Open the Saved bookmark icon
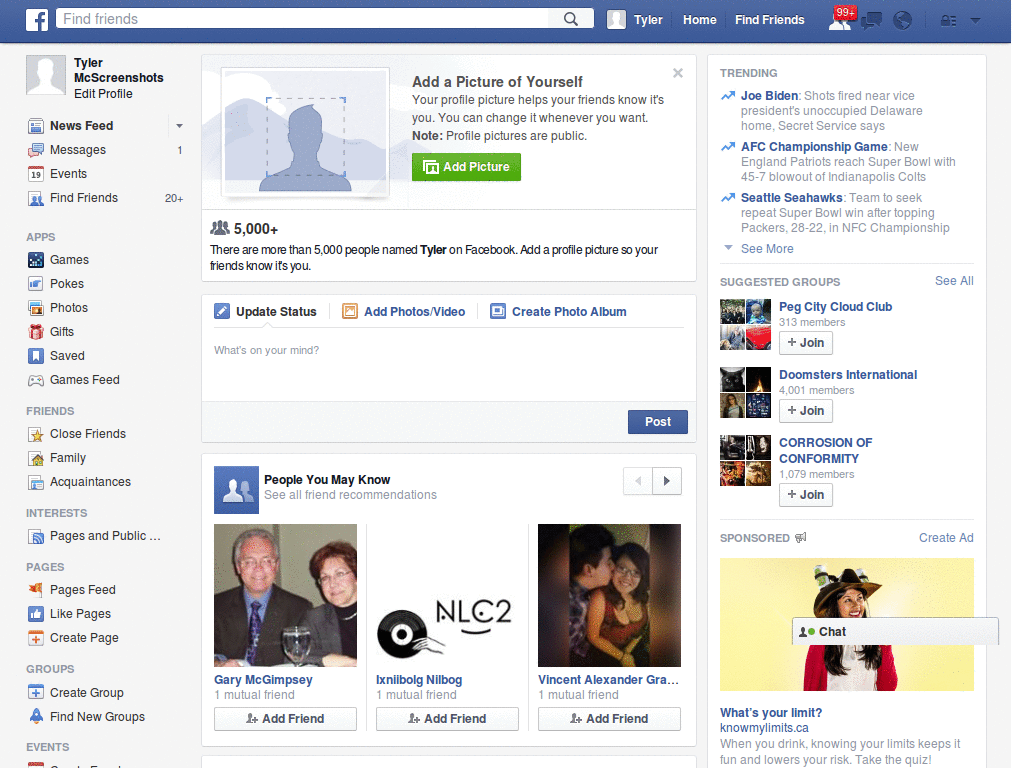 pos(34,355)
